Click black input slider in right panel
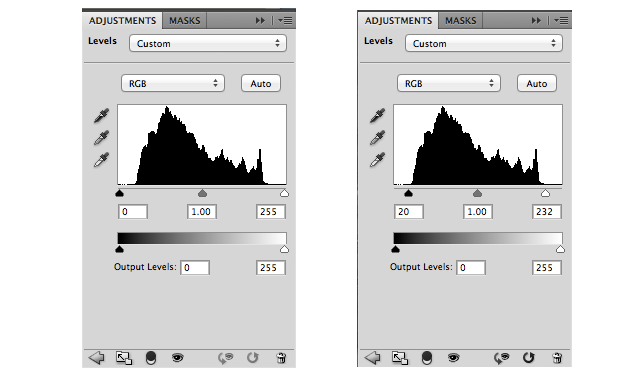The height and width of the screenshot is (392, 640). coord(408,193)
